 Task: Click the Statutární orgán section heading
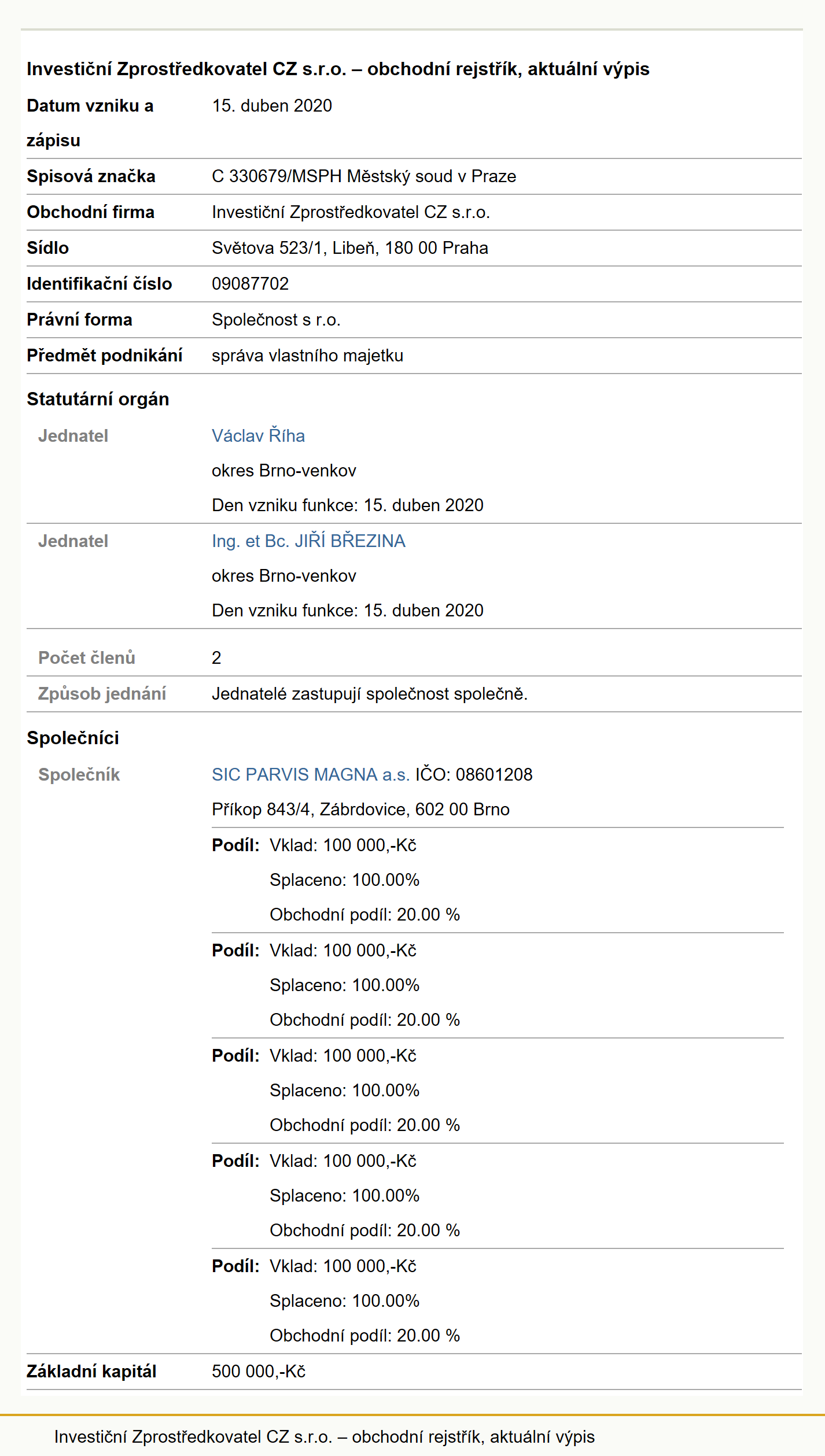[98, 399]
